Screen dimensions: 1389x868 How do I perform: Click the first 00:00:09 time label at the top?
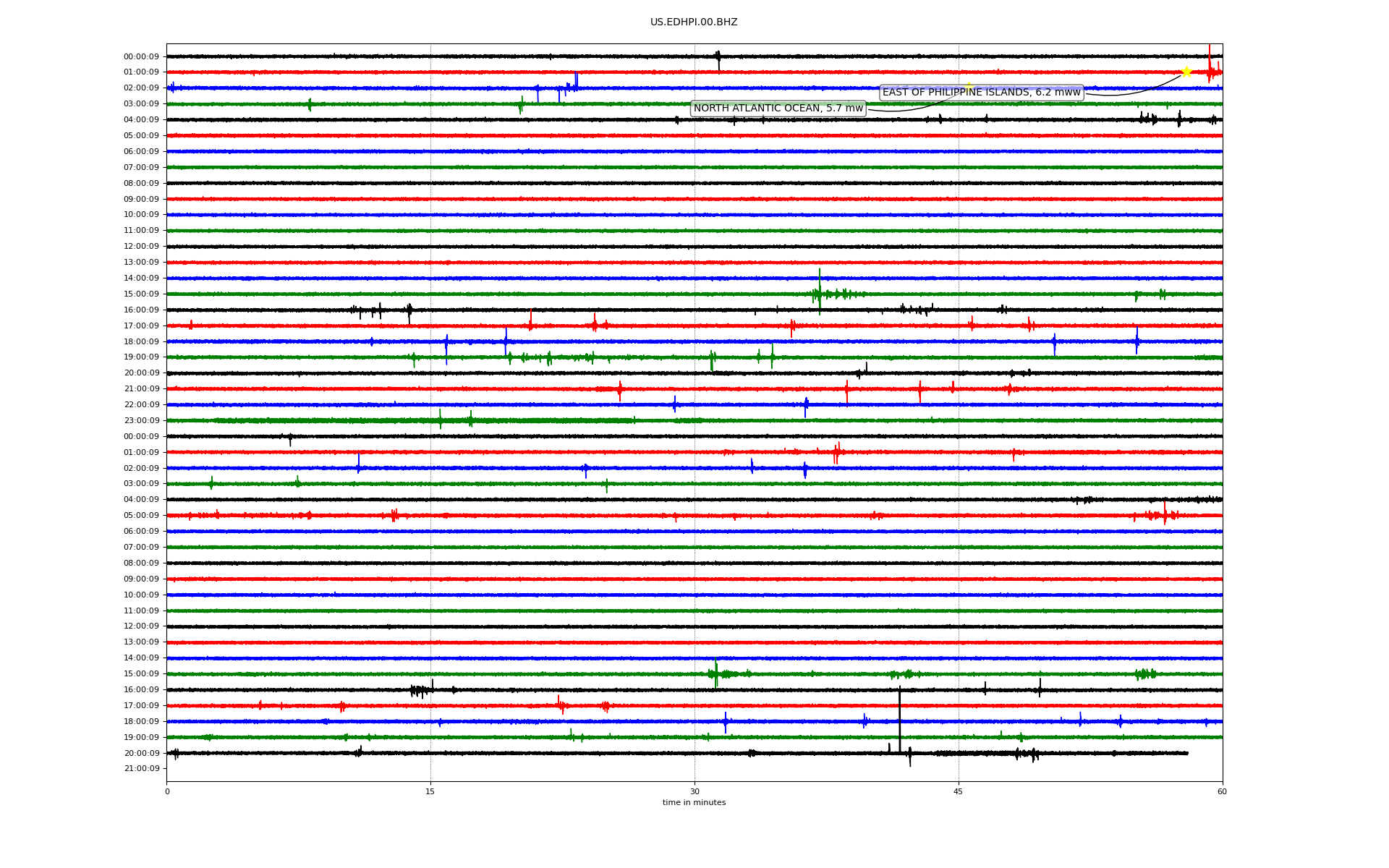[x=141, y=56]
